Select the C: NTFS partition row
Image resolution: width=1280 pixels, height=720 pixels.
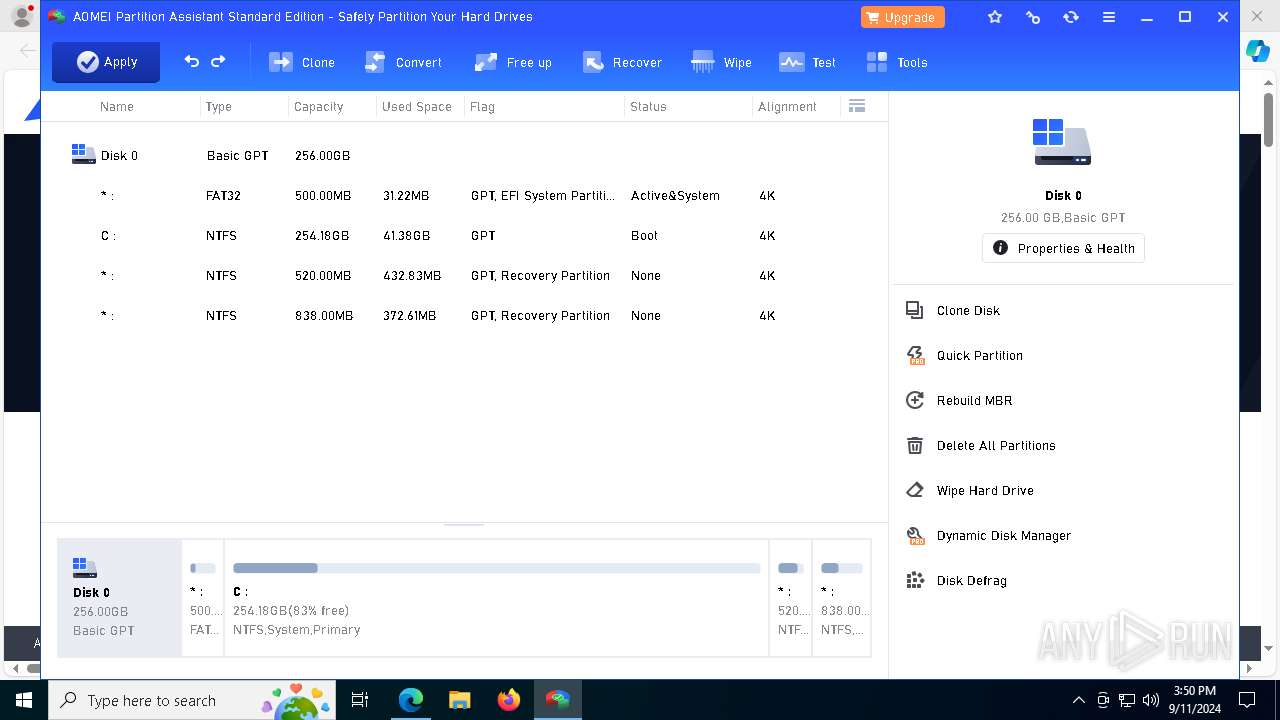464,235
